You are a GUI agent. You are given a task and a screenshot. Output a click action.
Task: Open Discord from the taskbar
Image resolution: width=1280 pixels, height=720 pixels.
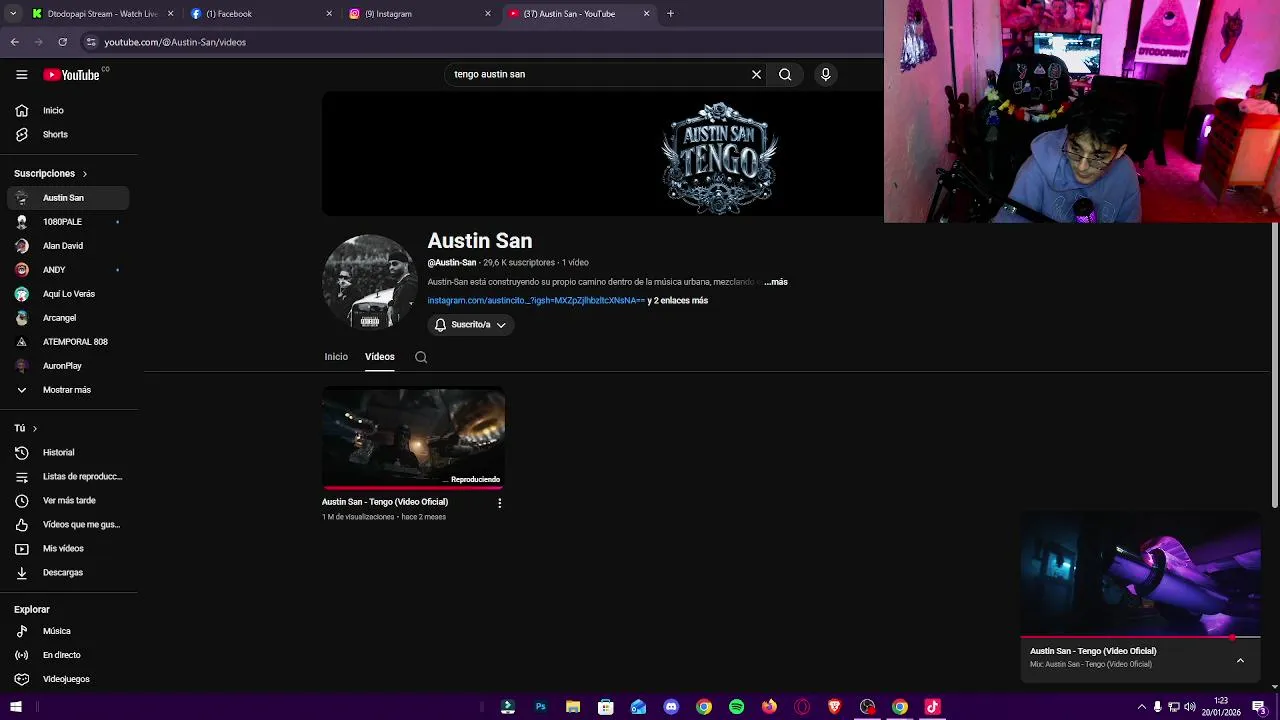click(671, 707)
